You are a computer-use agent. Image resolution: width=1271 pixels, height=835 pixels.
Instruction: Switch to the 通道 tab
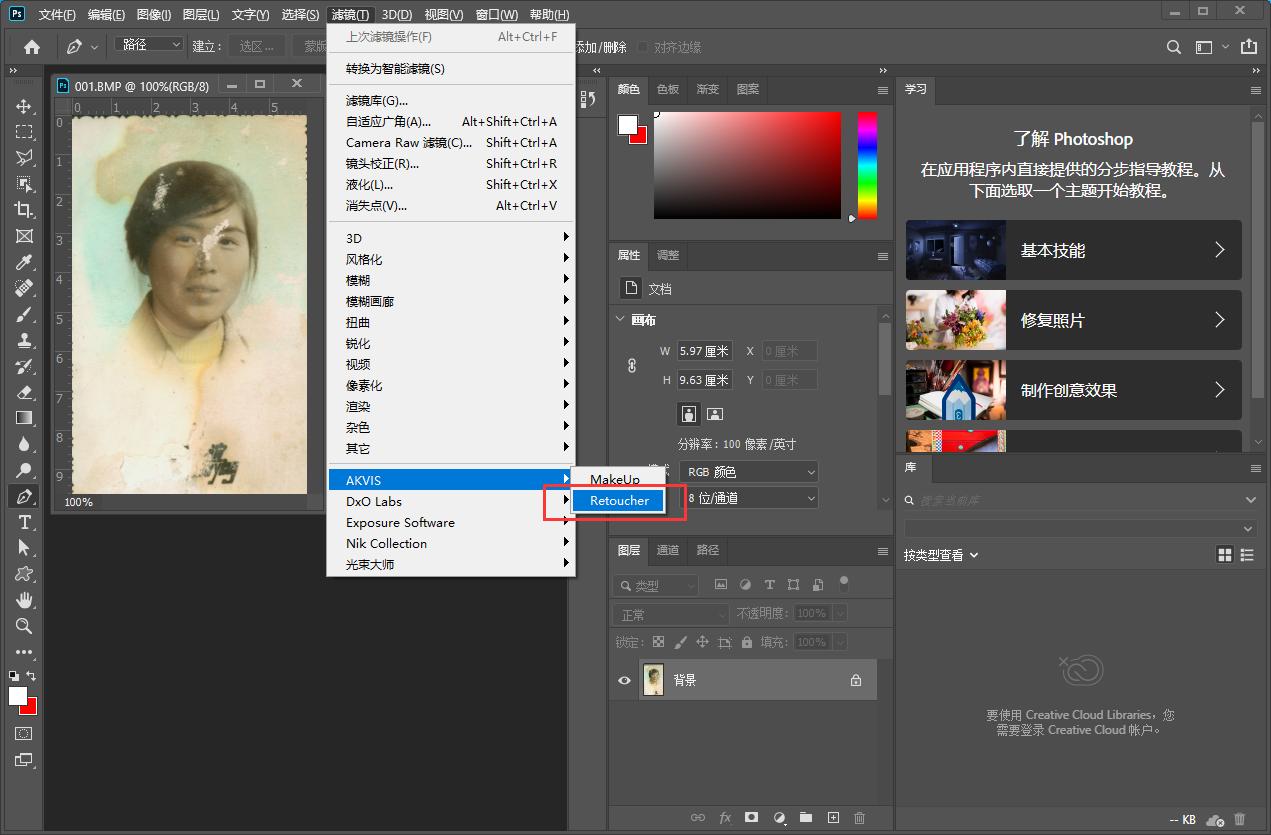668,550
